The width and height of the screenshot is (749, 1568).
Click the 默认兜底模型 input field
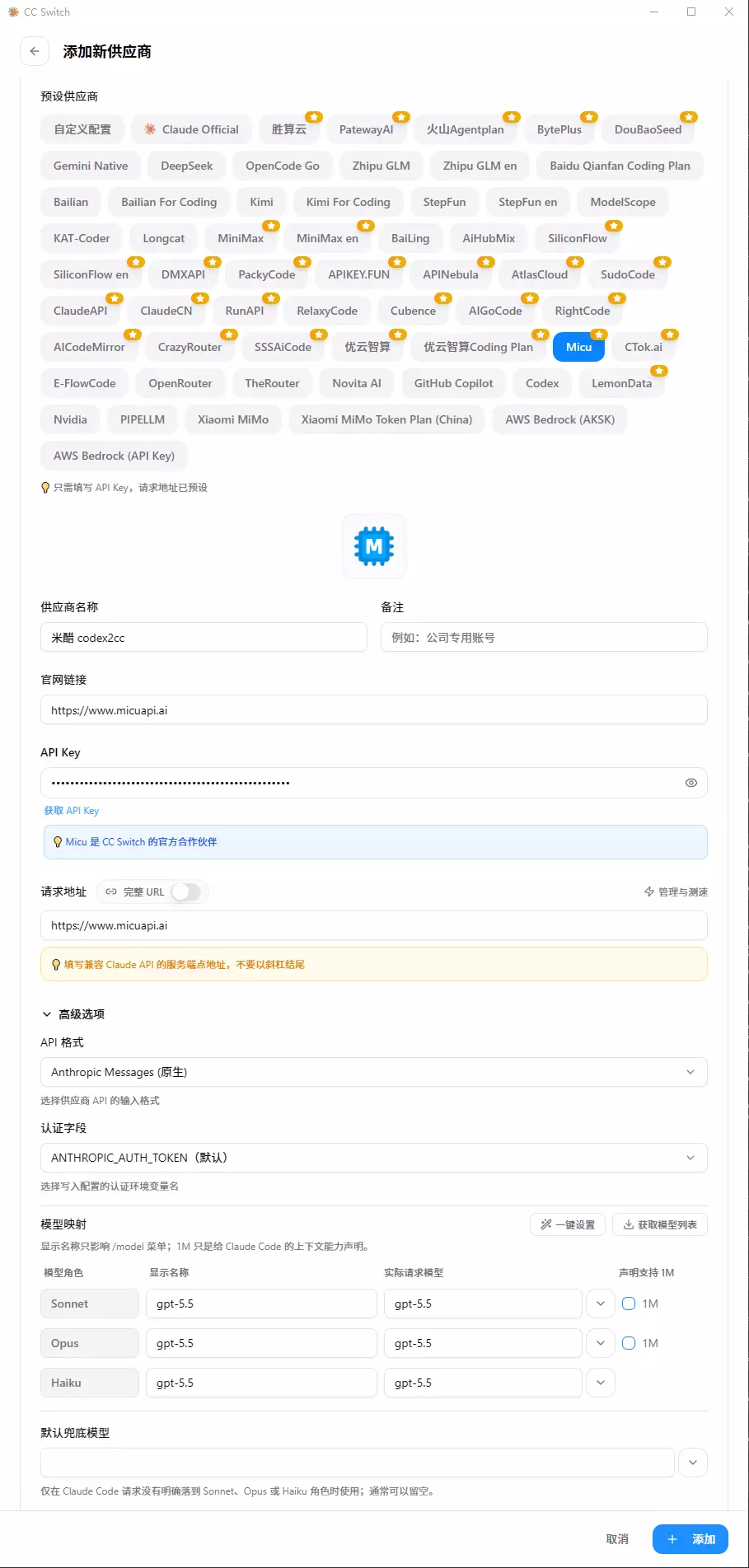pyautogui.click(x=358, y=1463)
